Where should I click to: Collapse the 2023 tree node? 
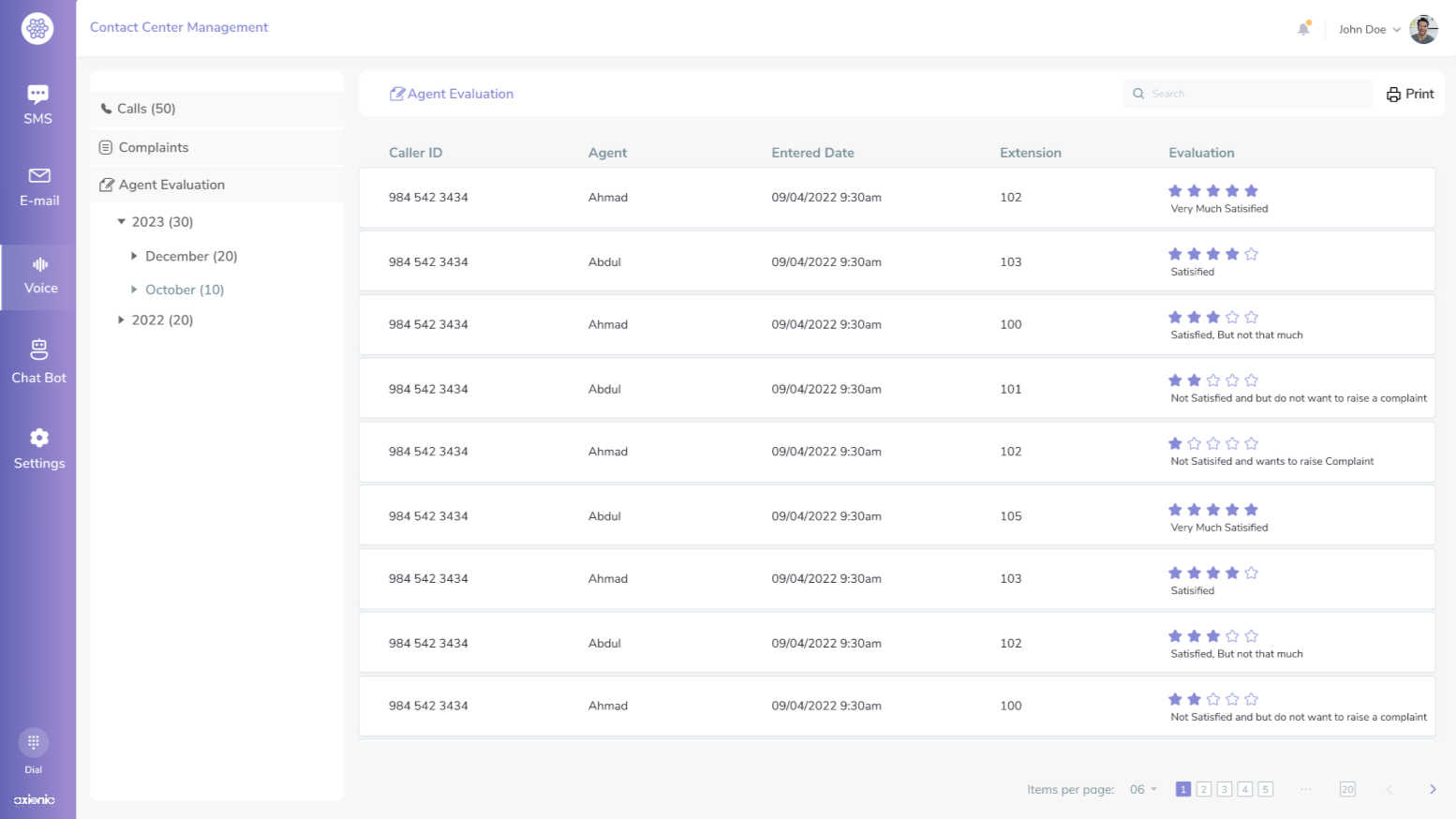(x=122, y=221)
